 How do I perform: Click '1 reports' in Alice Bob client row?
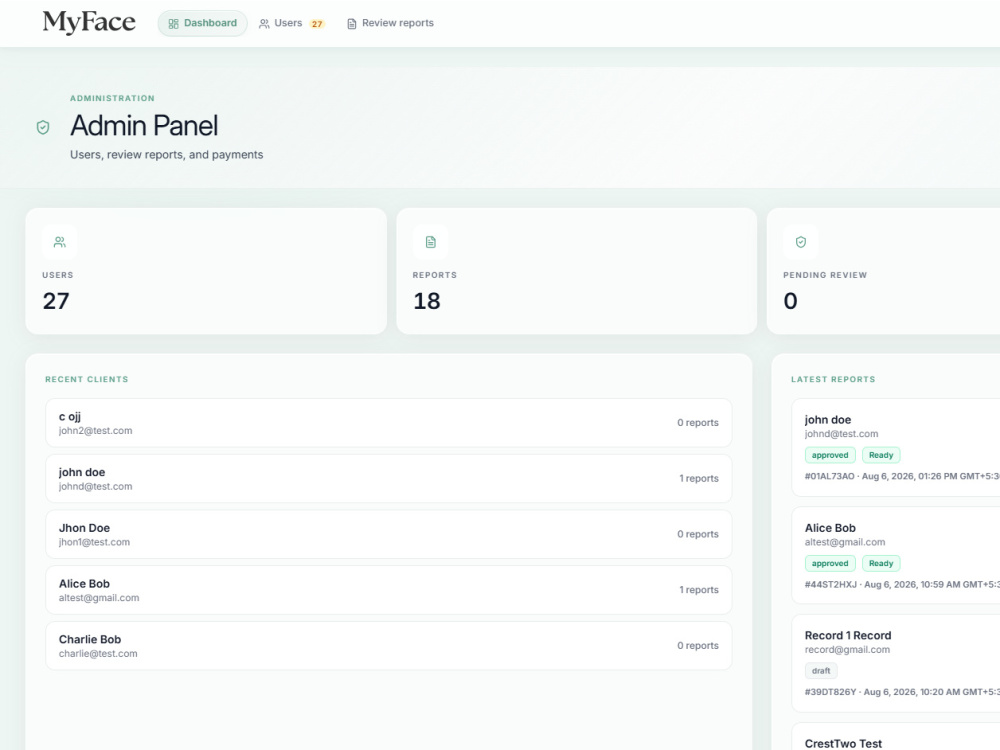[699, 590]
